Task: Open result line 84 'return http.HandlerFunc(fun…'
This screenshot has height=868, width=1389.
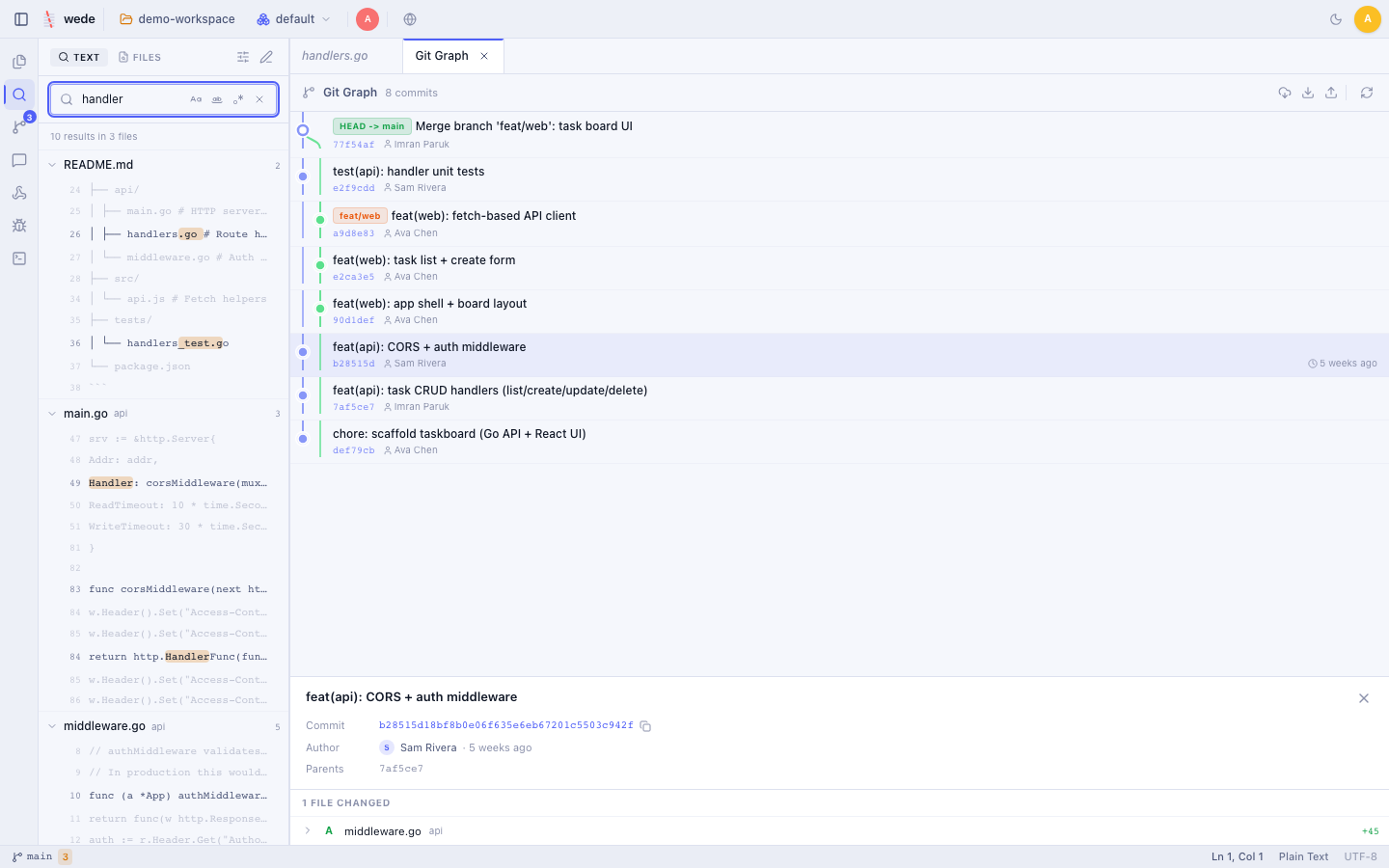Action: tap(164, 657)
